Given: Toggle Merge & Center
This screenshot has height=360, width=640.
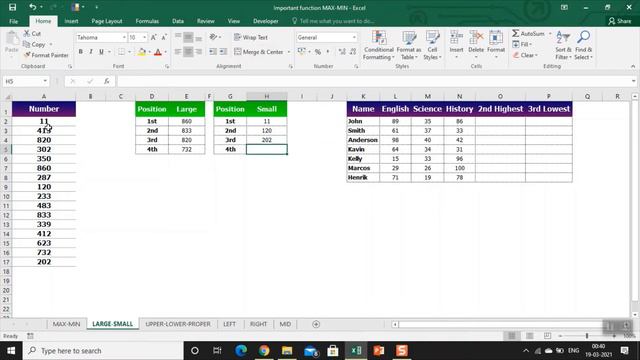Looking at the screenshot, I should (258, 52).
